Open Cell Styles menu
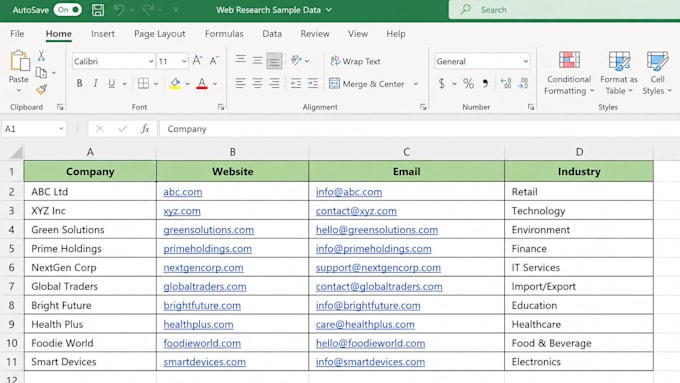 click(x=657, y=73)
